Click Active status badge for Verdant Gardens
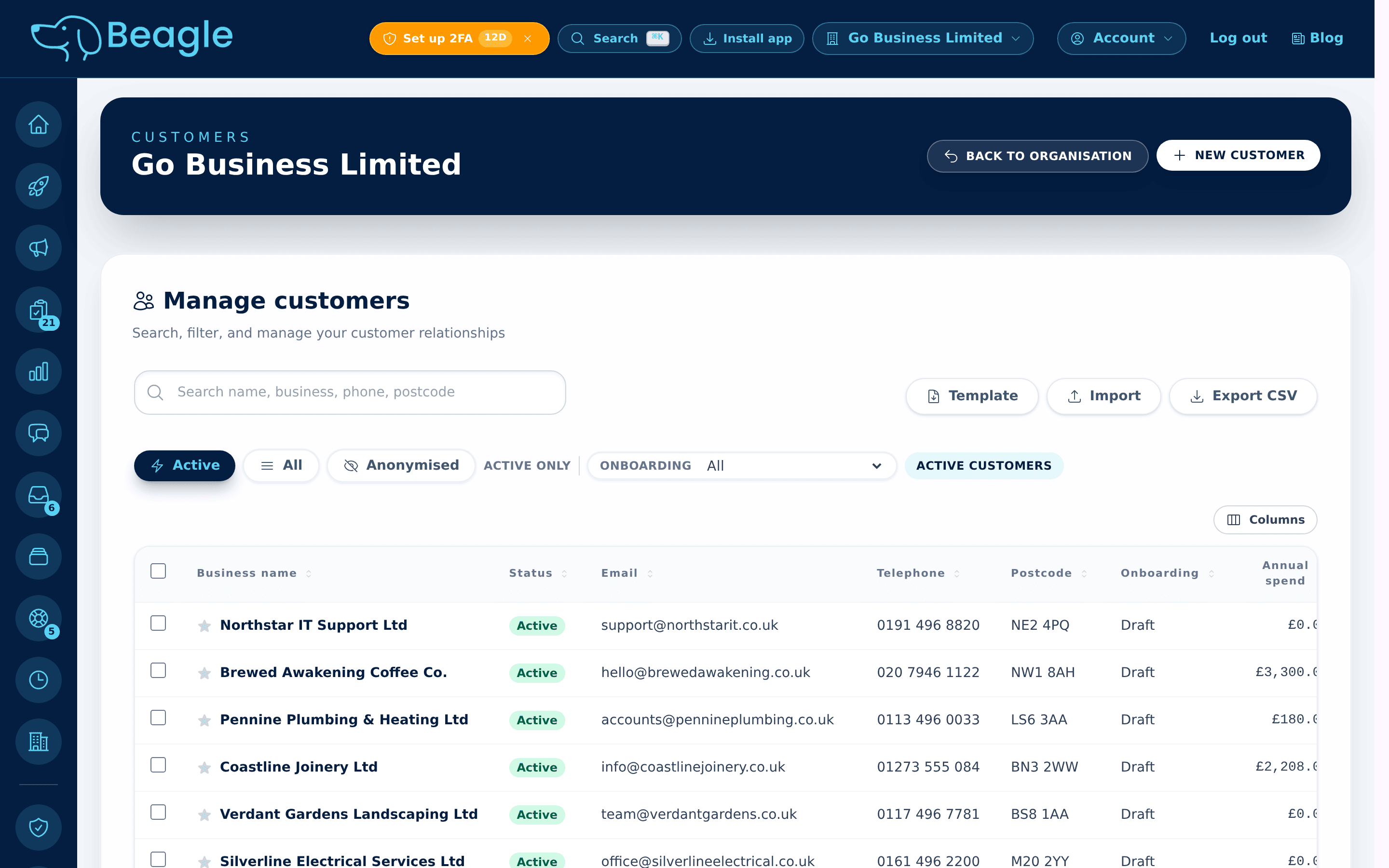Screen dimensions: 1389x868 537,814
